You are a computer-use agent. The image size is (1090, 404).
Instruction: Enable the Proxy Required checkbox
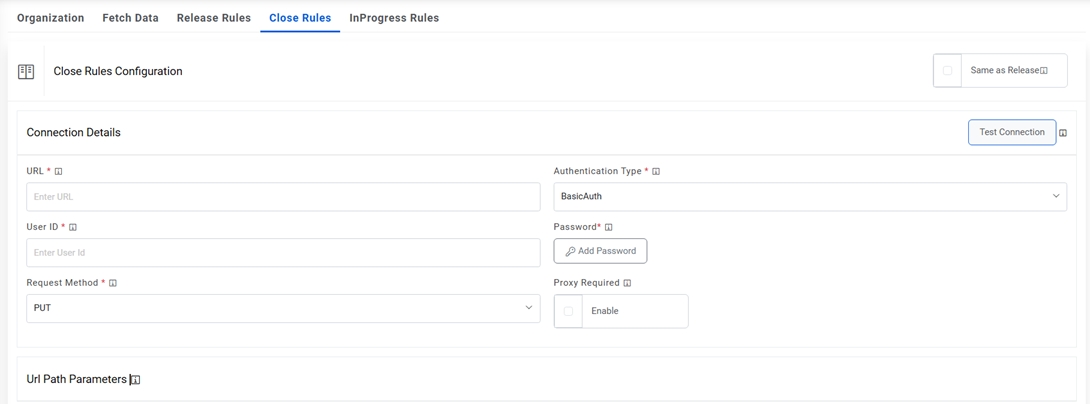568,311
